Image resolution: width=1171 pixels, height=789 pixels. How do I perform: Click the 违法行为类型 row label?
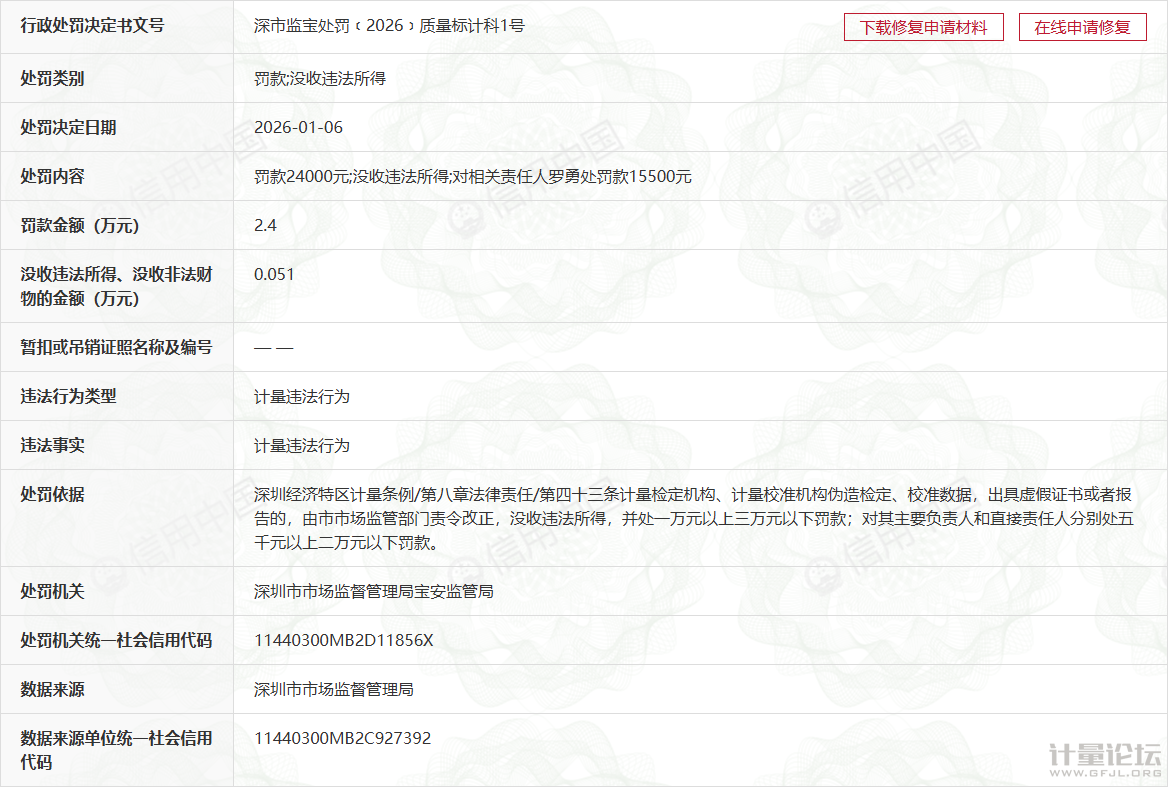(68, 396)
